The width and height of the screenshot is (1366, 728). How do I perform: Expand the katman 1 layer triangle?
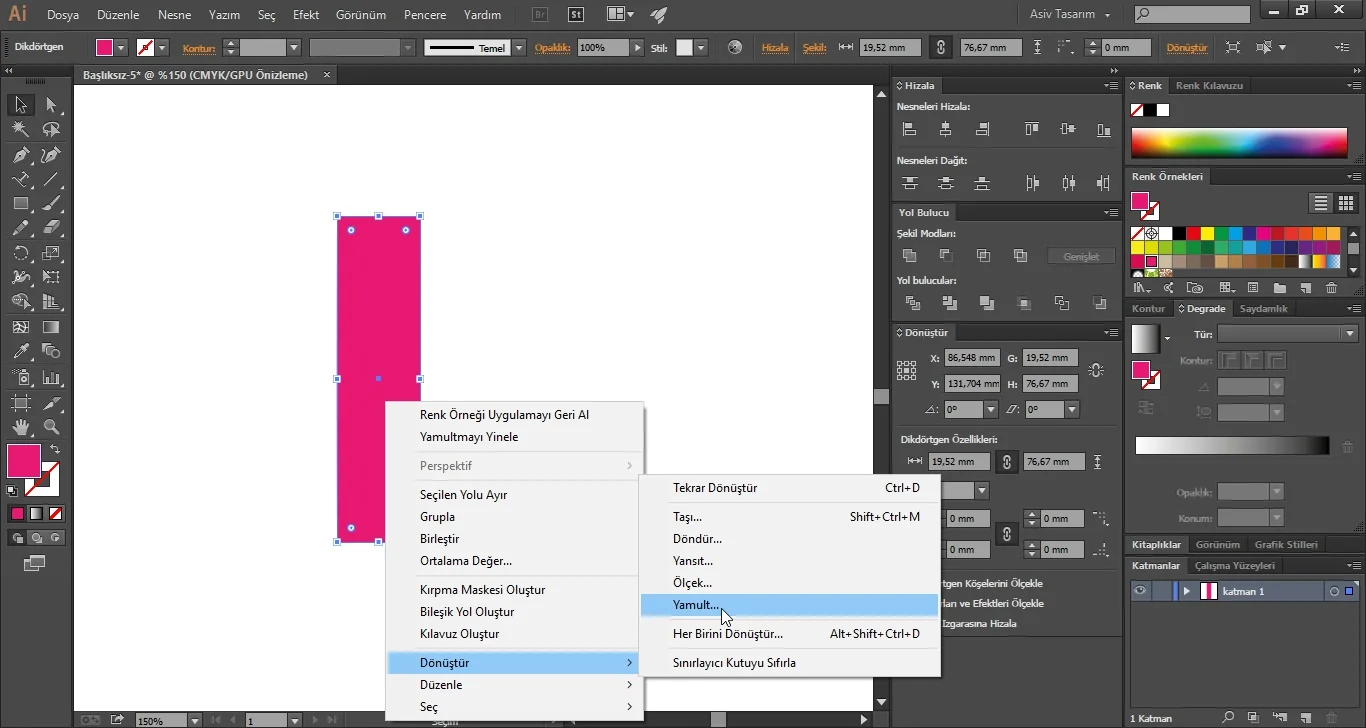tap(1187, 591)
